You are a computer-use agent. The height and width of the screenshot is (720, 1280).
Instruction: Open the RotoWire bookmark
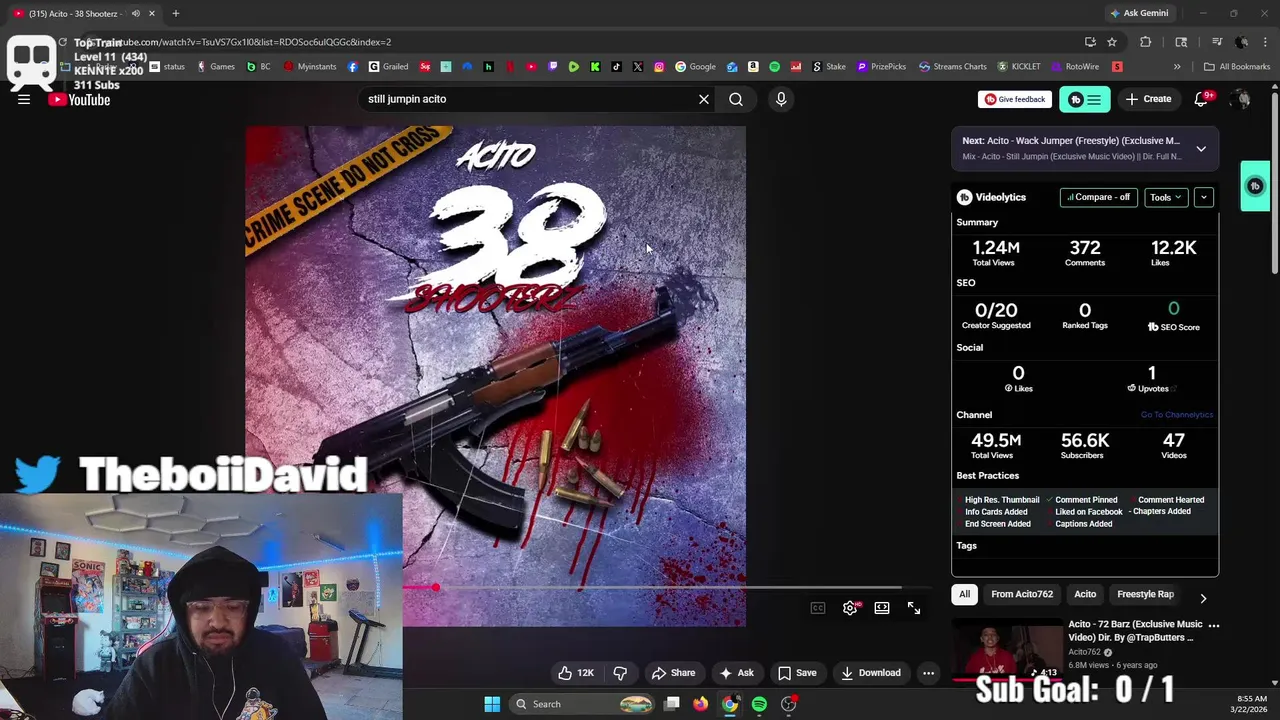click(x=1075, y=67)
